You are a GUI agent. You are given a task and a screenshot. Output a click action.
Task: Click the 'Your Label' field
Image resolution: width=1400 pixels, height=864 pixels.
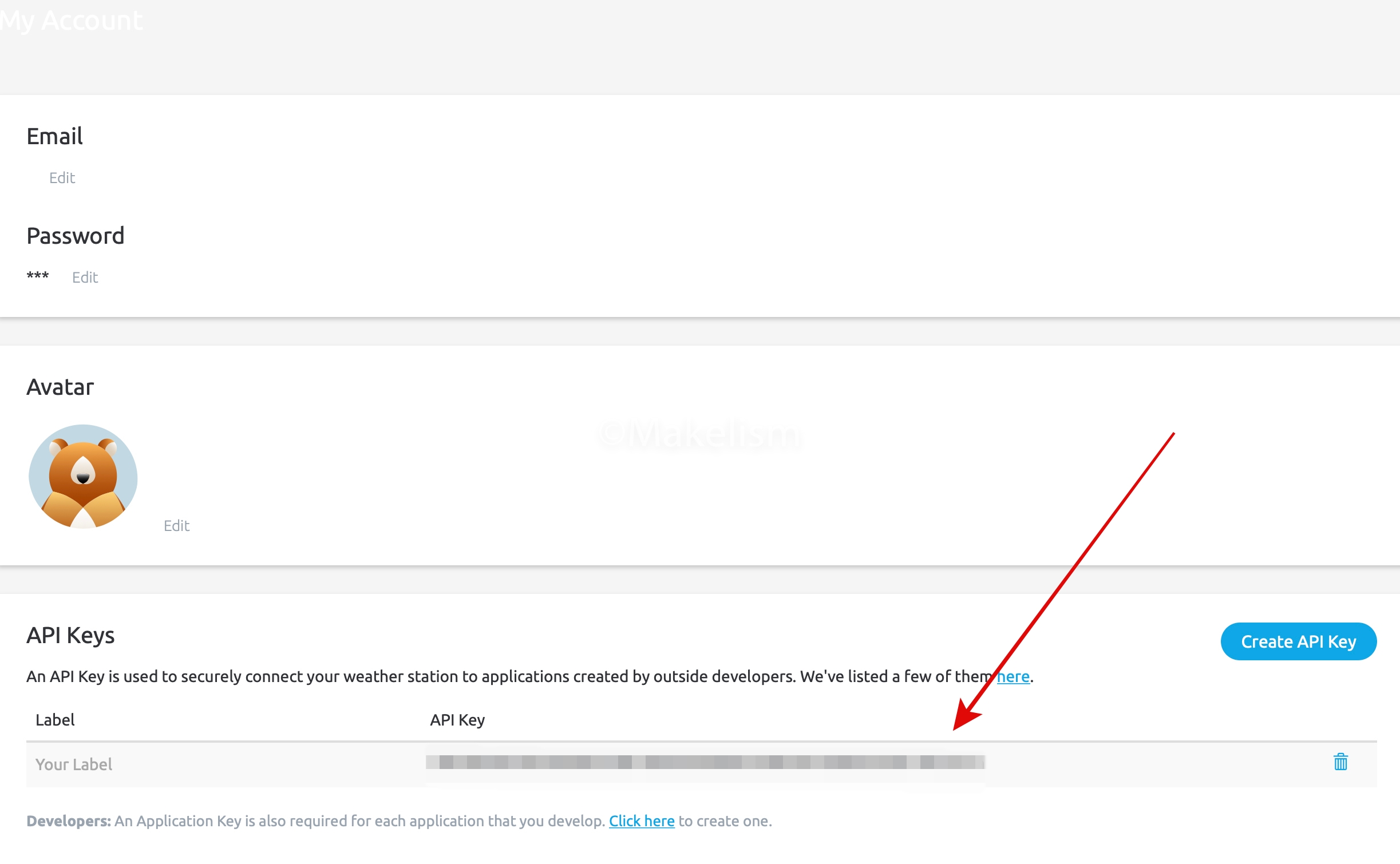coord(74,764)
